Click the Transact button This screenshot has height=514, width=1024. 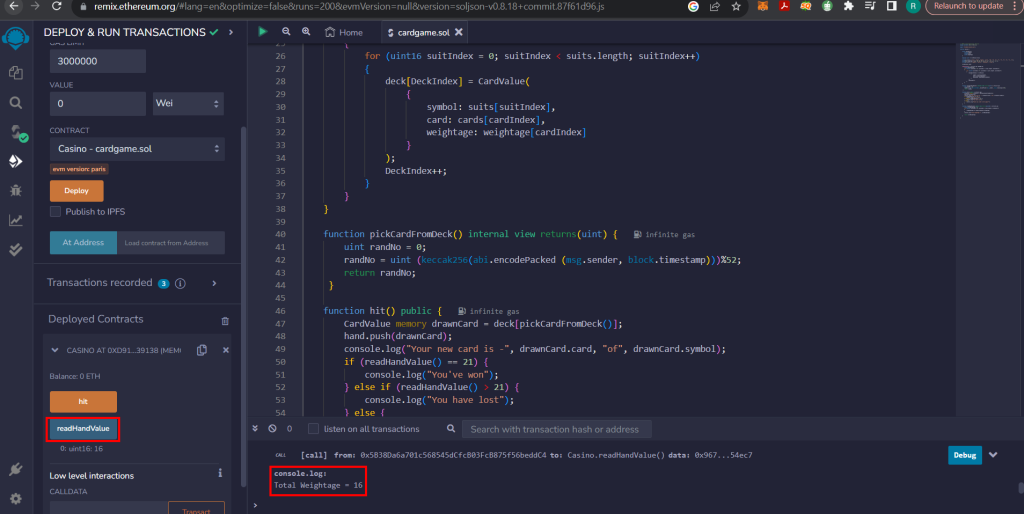pos(196,508)
